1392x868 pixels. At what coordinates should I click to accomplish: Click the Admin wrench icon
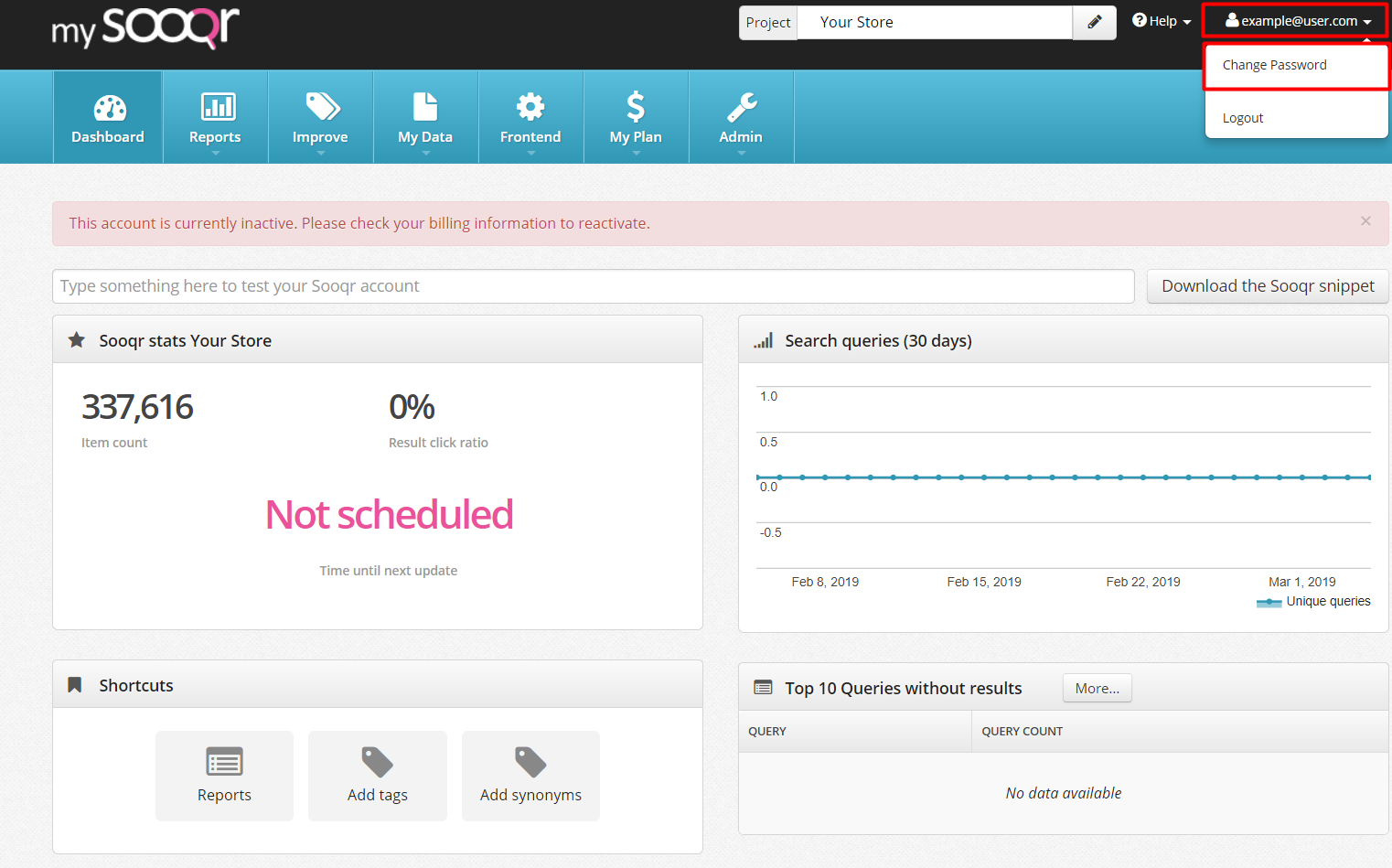(742, 107)
